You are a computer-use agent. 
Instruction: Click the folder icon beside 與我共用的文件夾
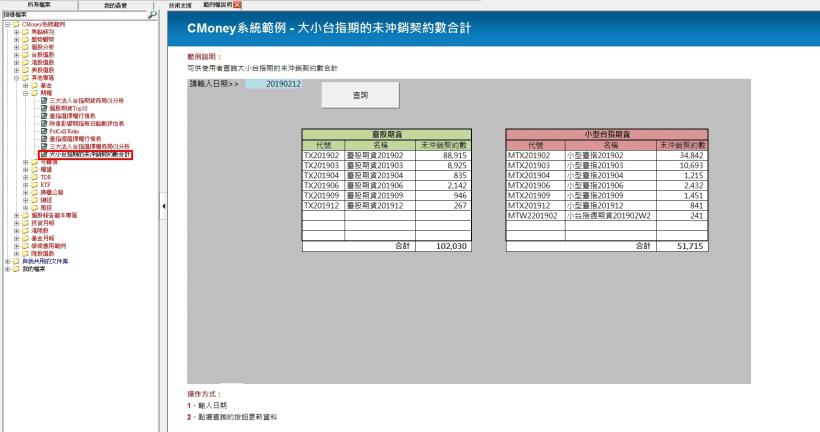click(x=16, y=261)
